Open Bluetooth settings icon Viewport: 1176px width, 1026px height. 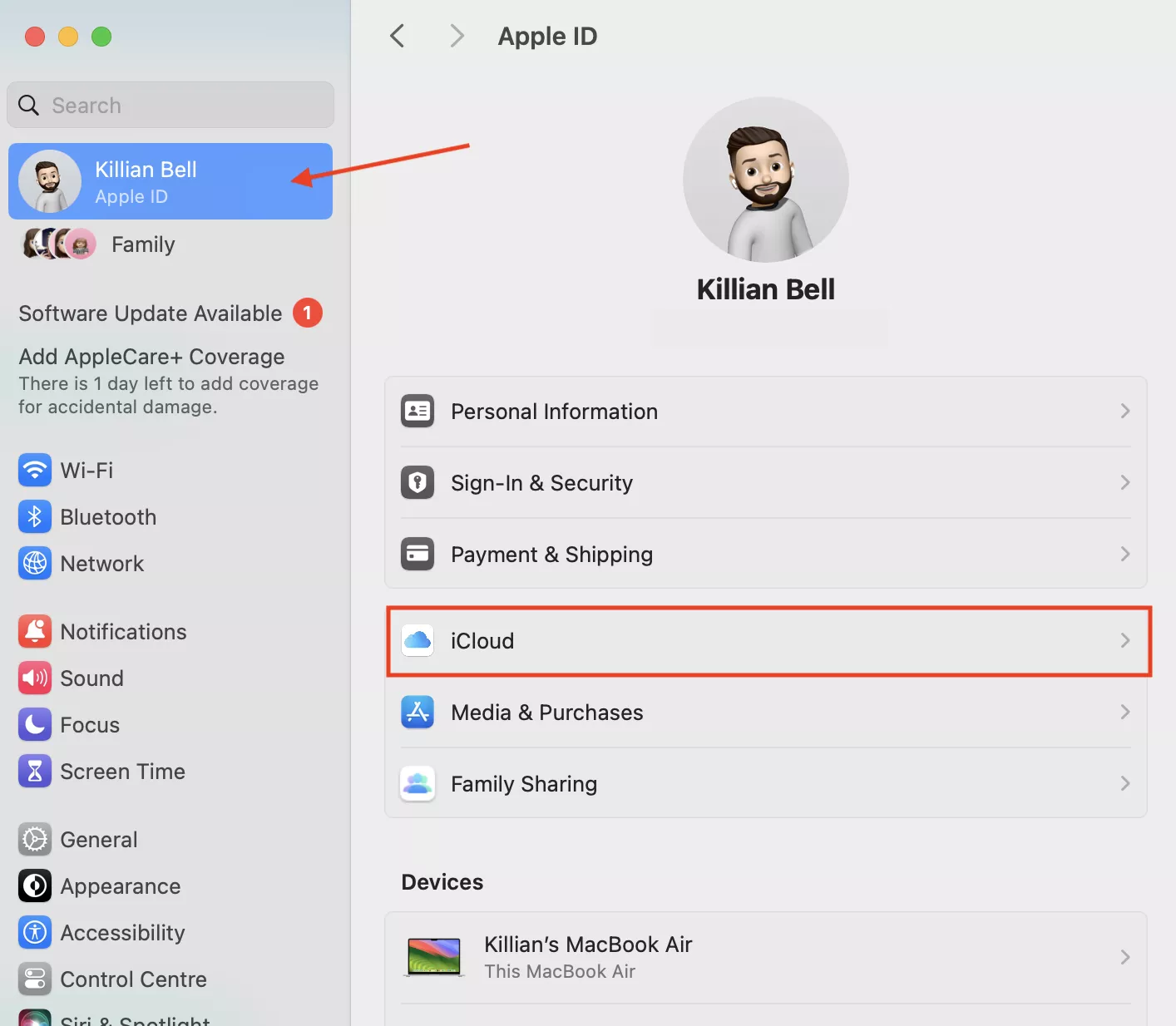(34, 517)
